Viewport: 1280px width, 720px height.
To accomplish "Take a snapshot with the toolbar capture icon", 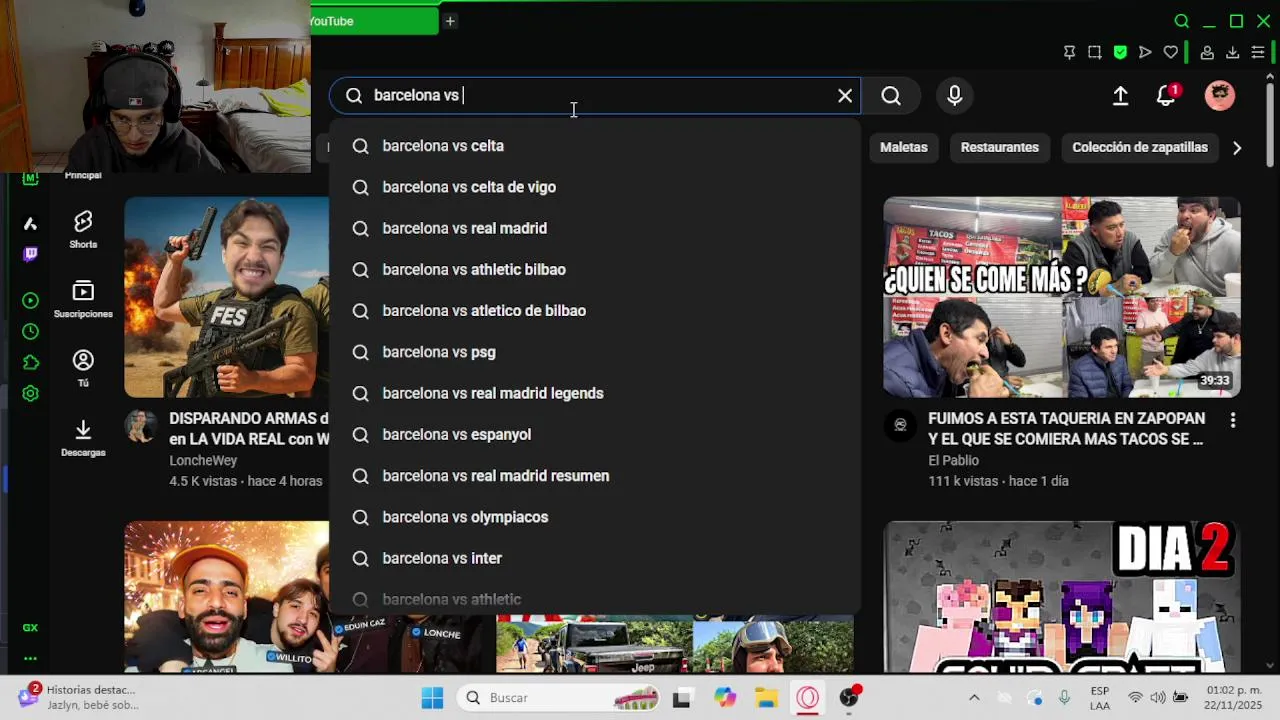I will [1095, 52].
